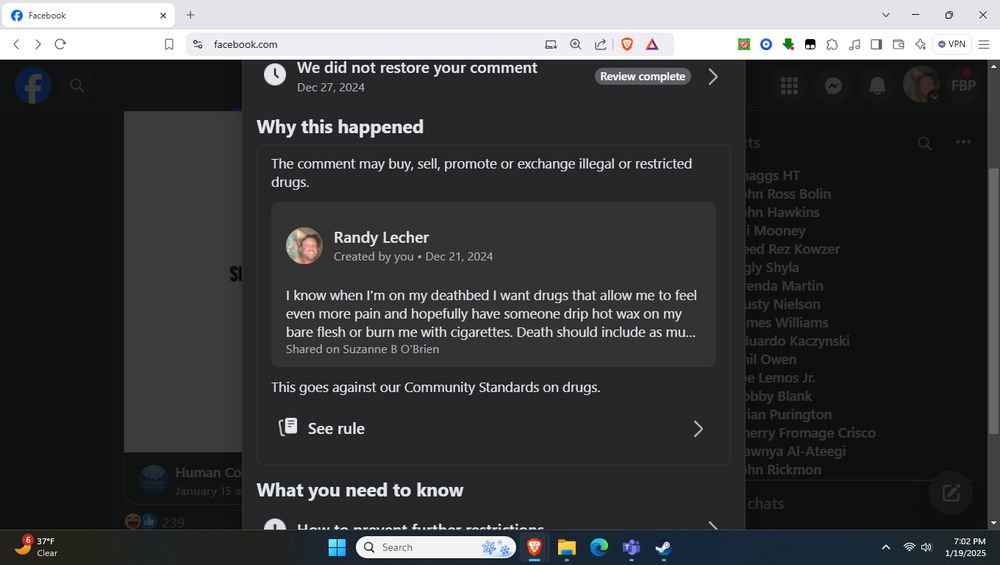The width and height of the screenshot is (1000, 565).
Task: Open the notifications bell
Action: [878, 85]
